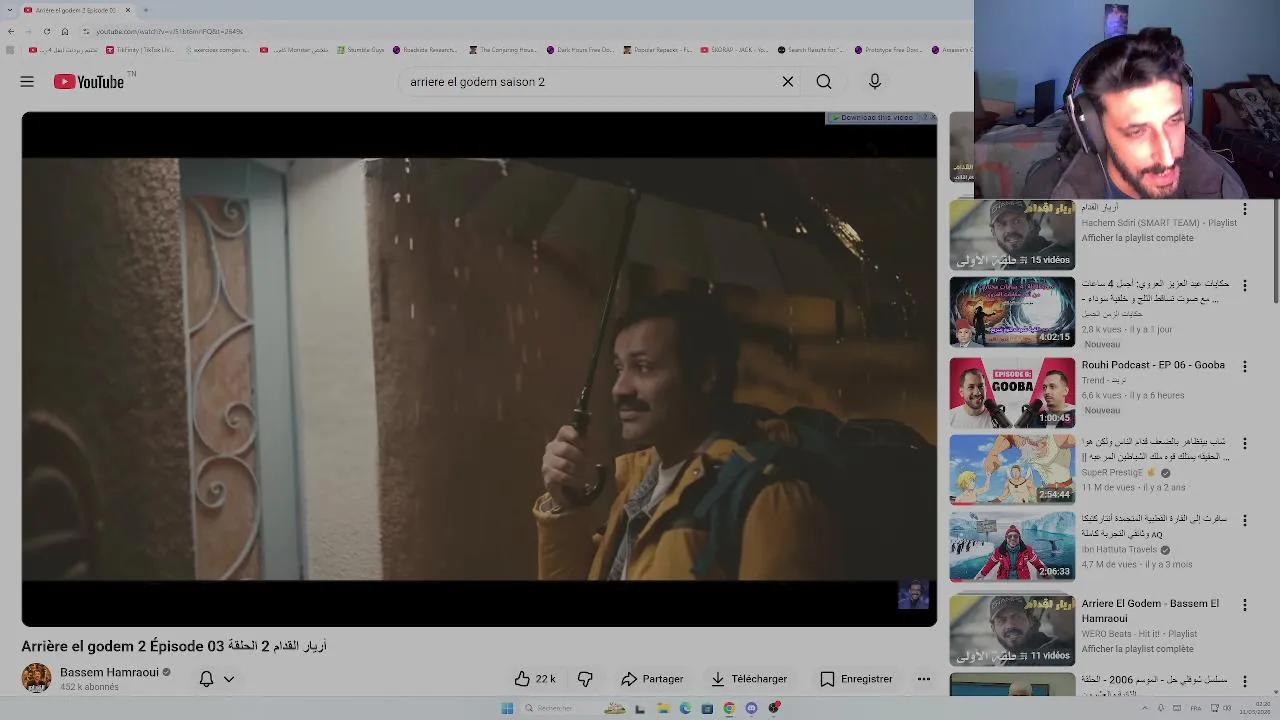Open Hachem Sdiri playlist thumbnail with 15 vidéos

(1012, 235)
